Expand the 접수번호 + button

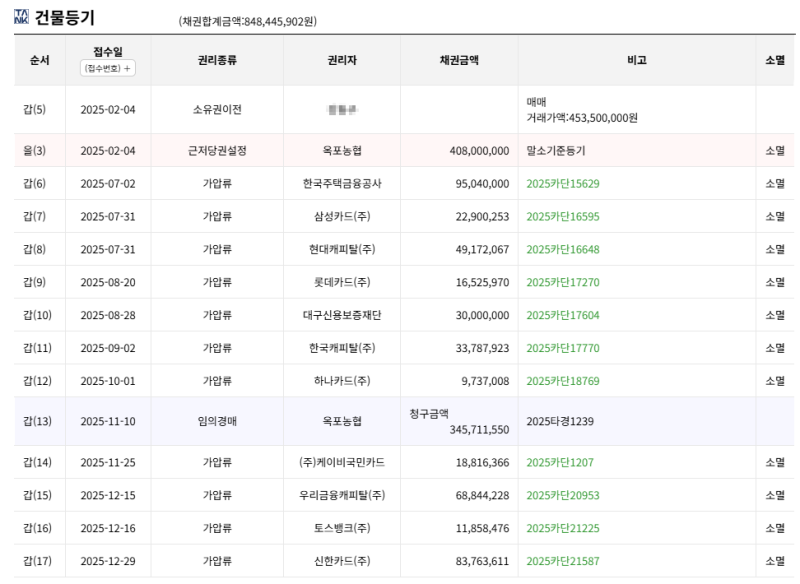click(108, 68)
